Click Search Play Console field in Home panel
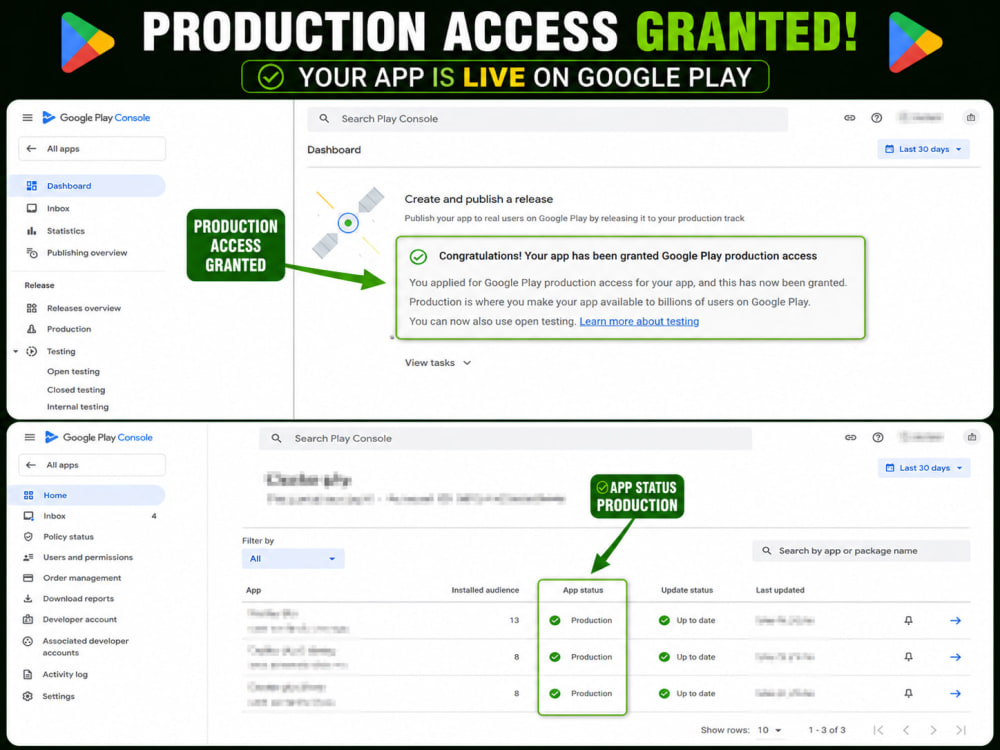 click(505, 438)
